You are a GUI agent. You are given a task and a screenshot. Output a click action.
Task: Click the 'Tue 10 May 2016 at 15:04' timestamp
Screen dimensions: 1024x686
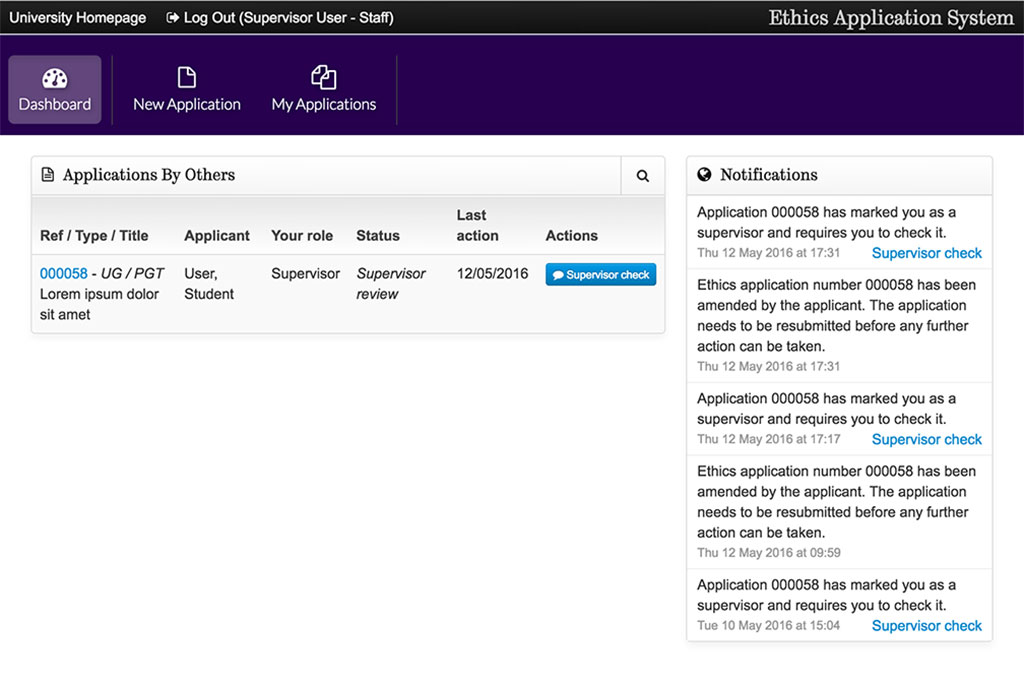pyautogui.click(x=769, y=626)
